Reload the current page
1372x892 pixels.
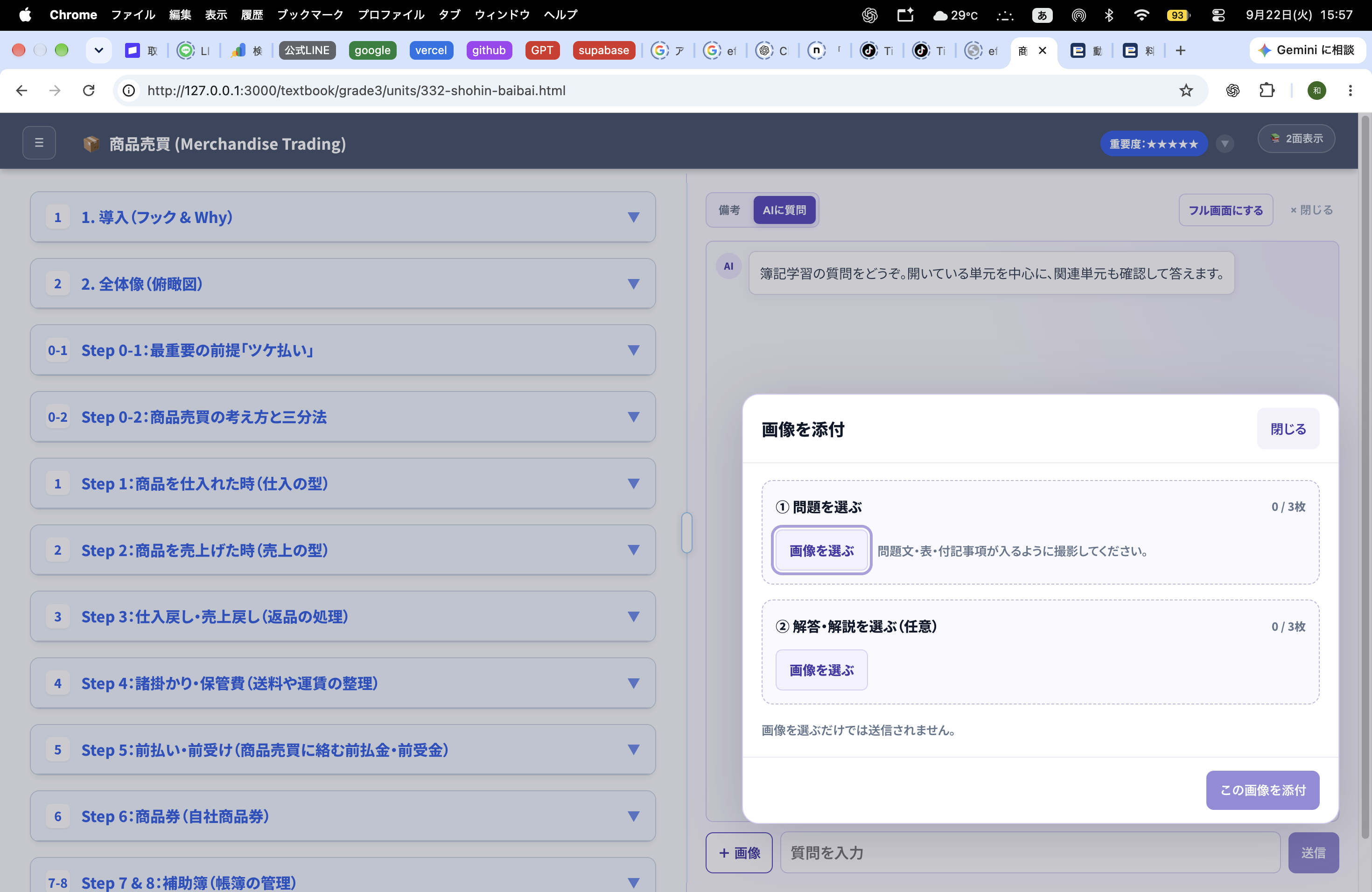coord(89,91)
